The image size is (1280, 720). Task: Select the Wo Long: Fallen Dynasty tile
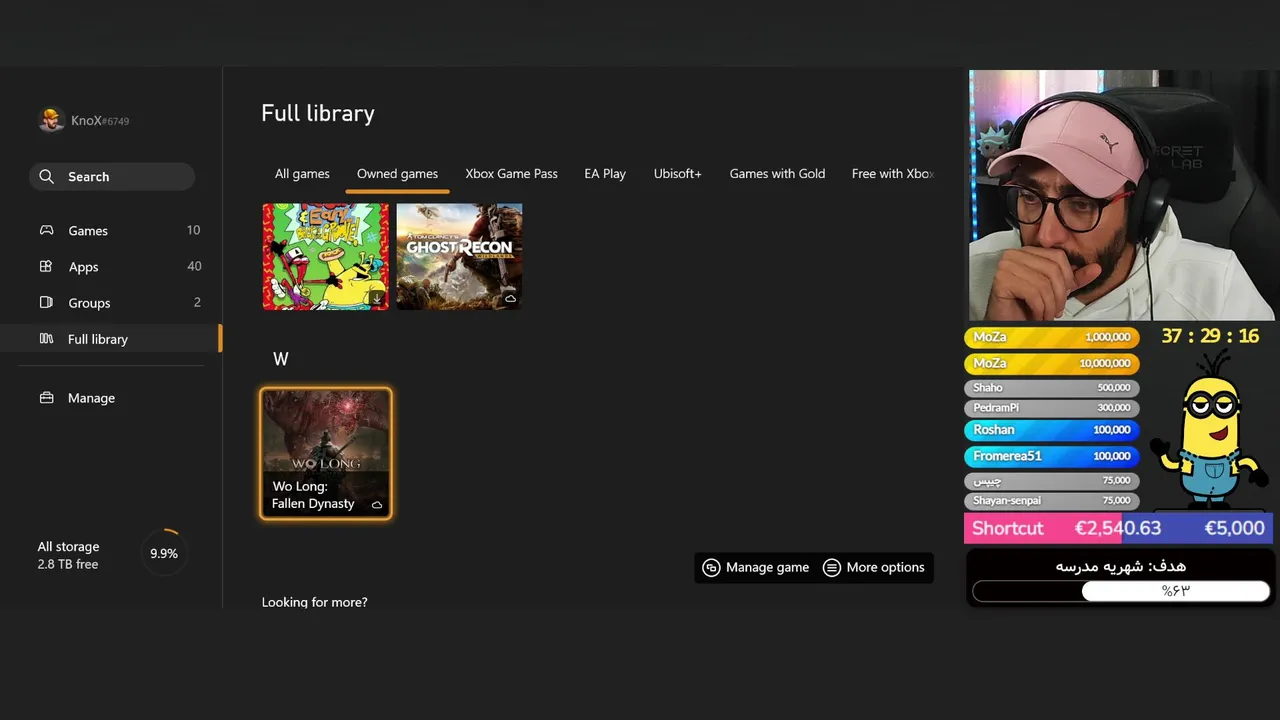(326, 454)
